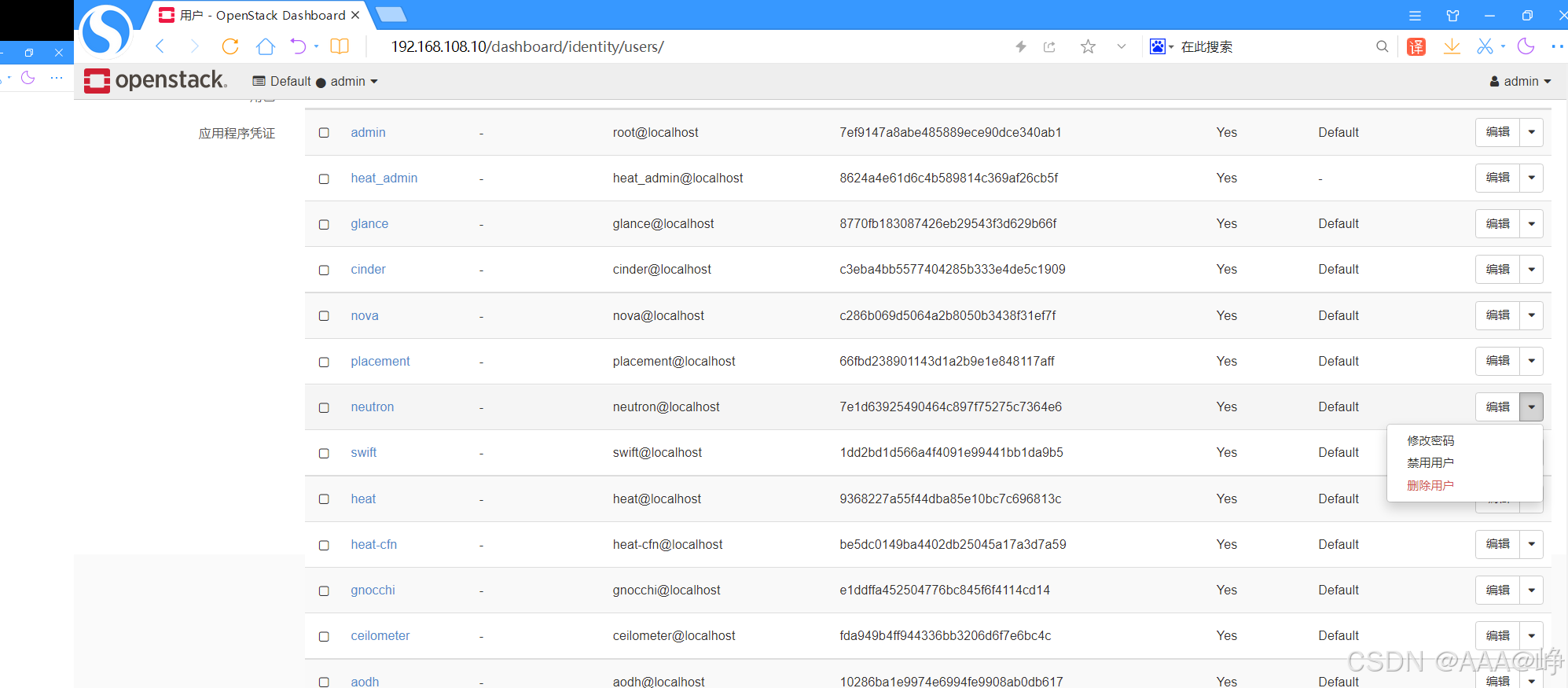Tick the gnocchi user checkbox
Screen dimensions: 1568x688
(x=324, y=591)
